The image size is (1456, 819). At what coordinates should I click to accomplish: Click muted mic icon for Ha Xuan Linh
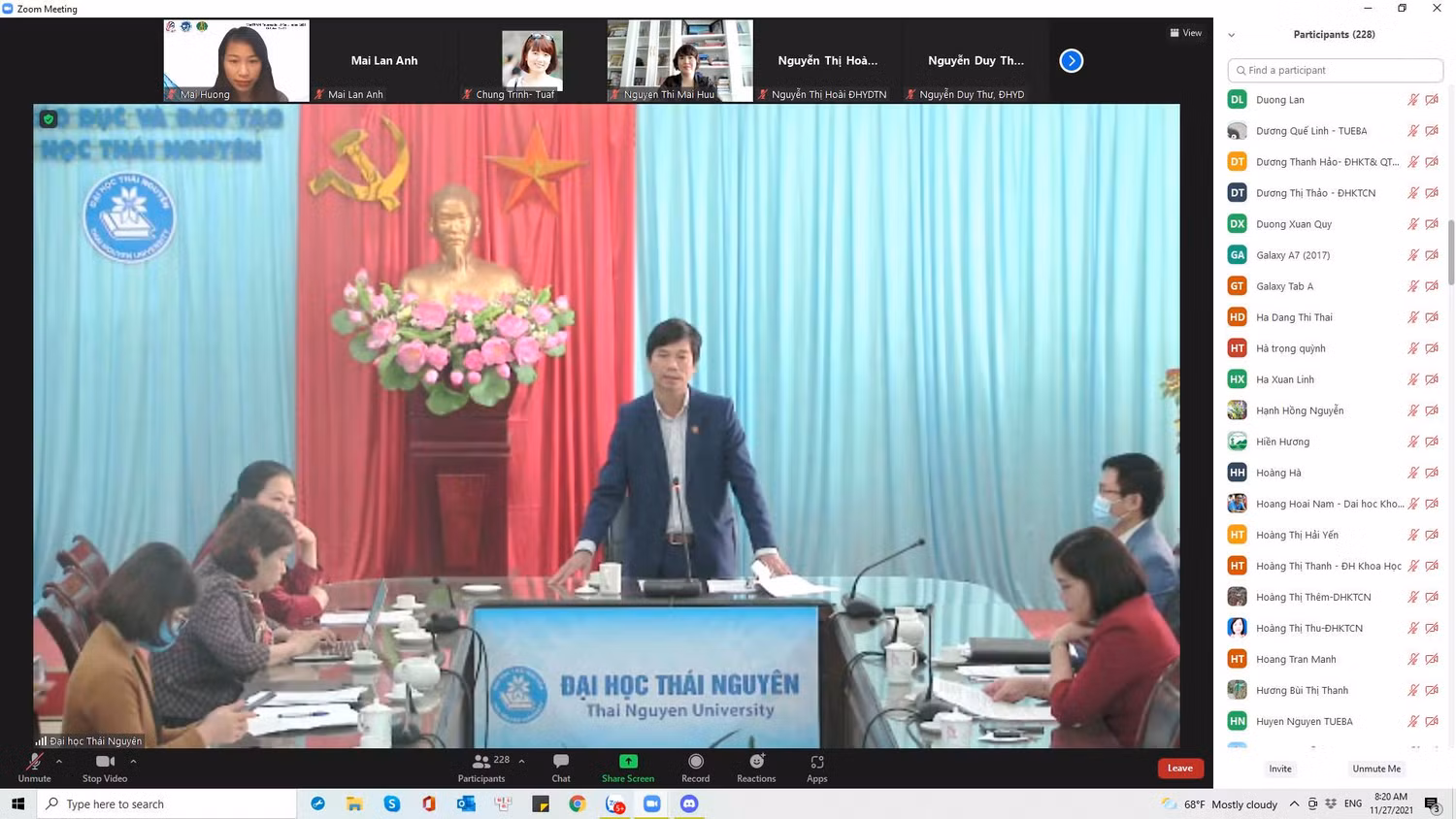1413,379
